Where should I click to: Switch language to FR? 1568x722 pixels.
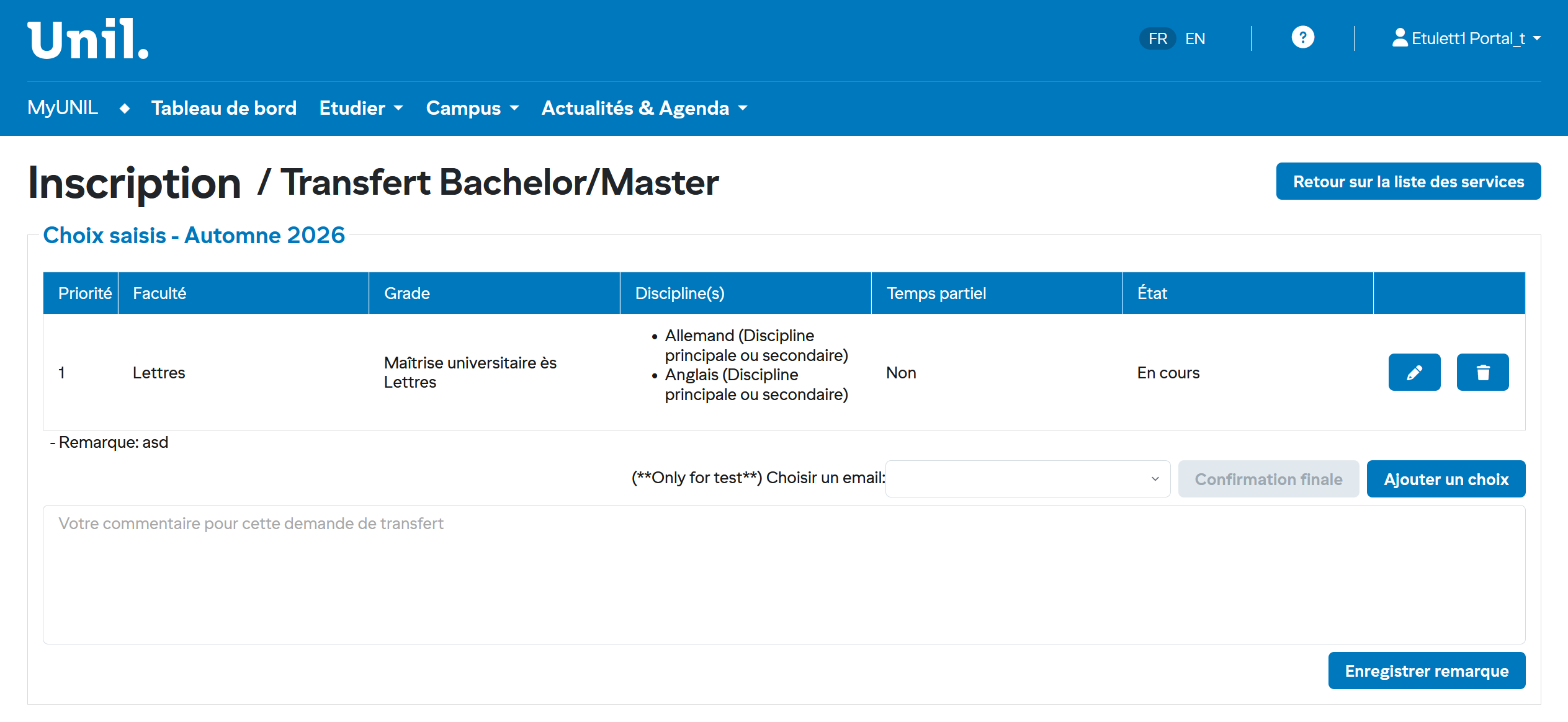coord(1157,38)
